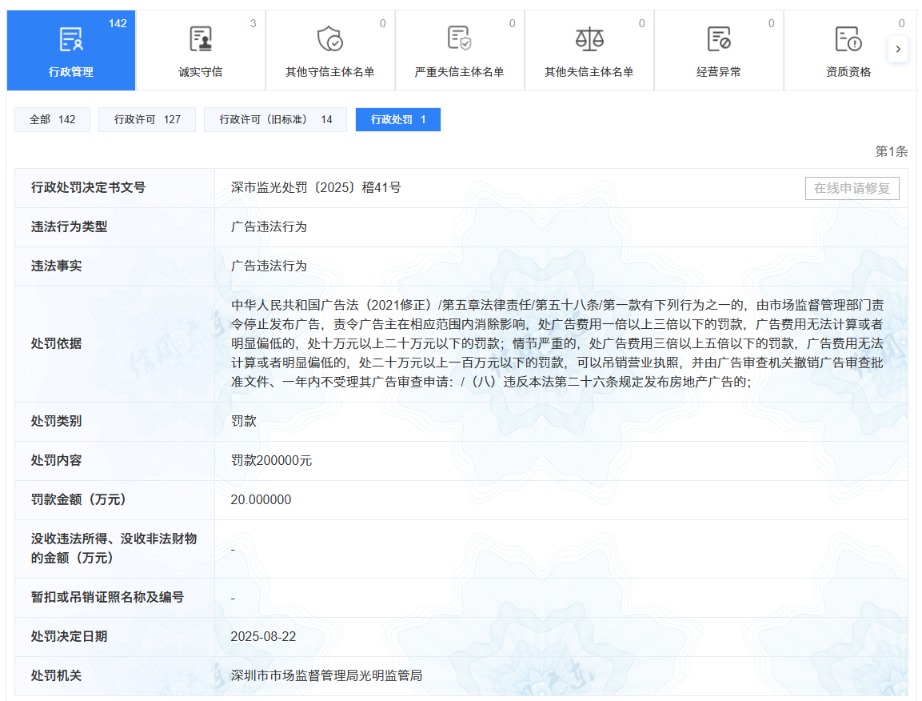Open the 其他守信主体名单 tab label
Screen dimensions: 922x701
[x=330, y=72]
